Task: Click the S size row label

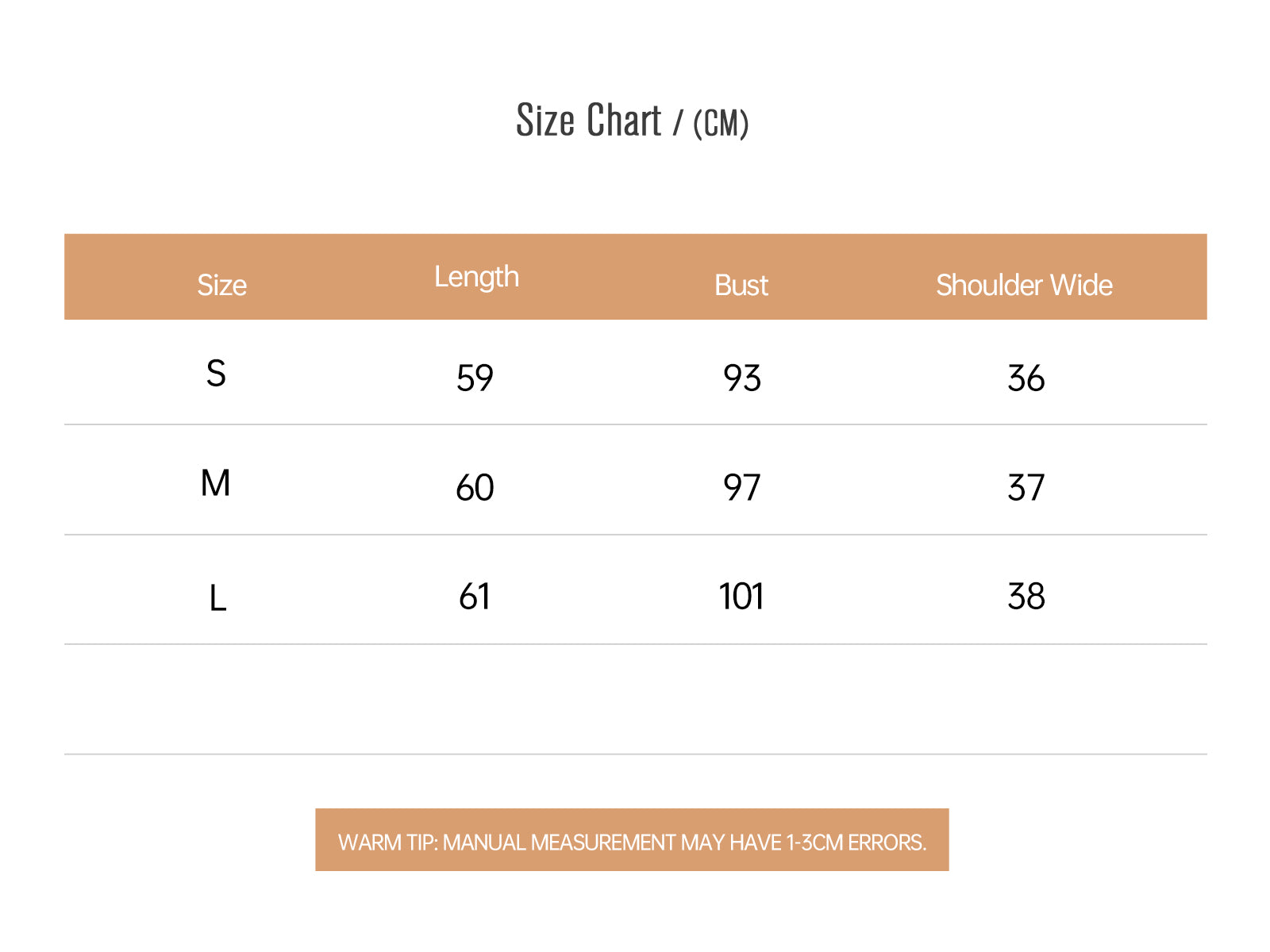Action: [216, 373]
